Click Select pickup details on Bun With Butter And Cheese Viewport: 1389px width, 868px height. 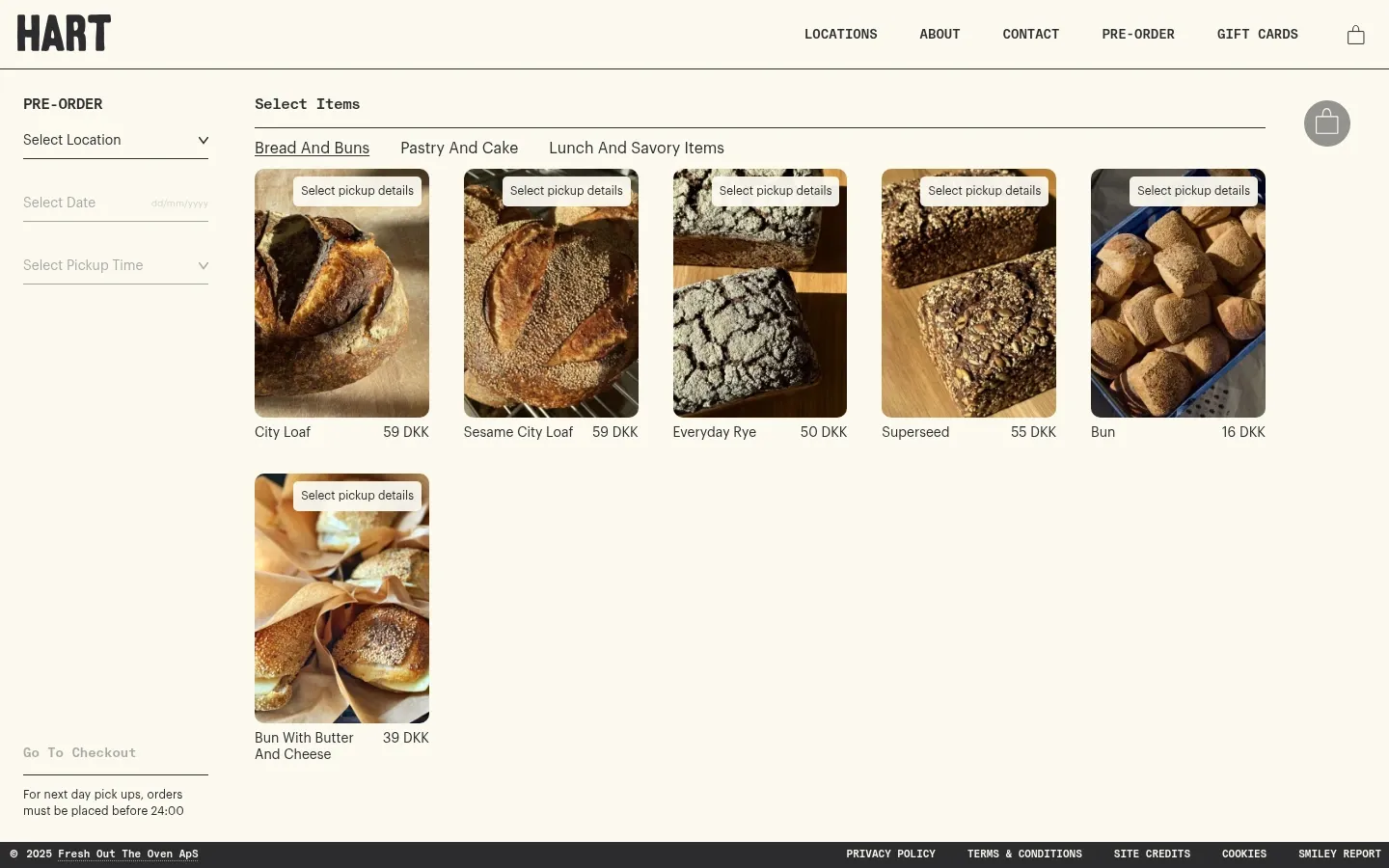click(x=357, y=496)
